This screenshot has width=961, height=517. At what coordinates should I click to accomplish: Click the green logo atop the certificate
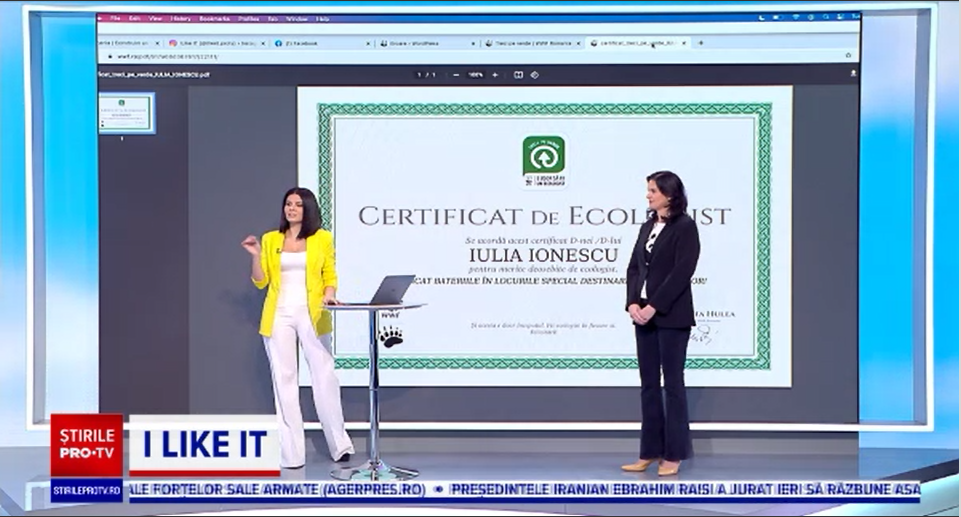(x=544, y=161)
